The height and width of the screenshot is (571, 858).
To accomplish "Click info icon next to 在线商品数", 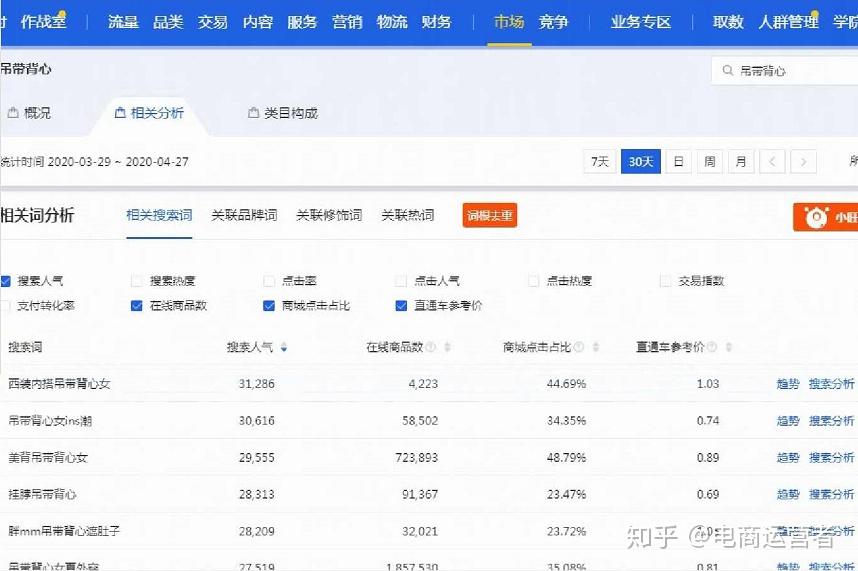I will tap(431, 347).
